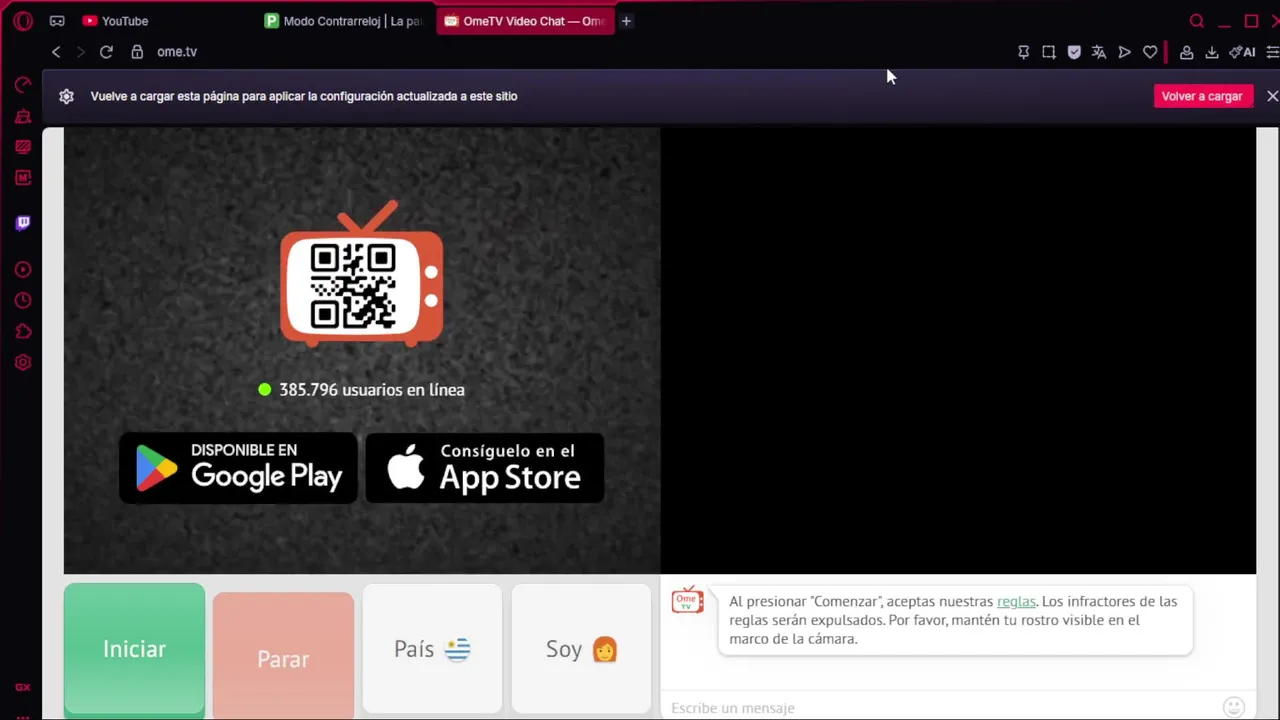Reload the ome.tv page
This screenshot has height=720, width=1280.
tap(106, 52)
